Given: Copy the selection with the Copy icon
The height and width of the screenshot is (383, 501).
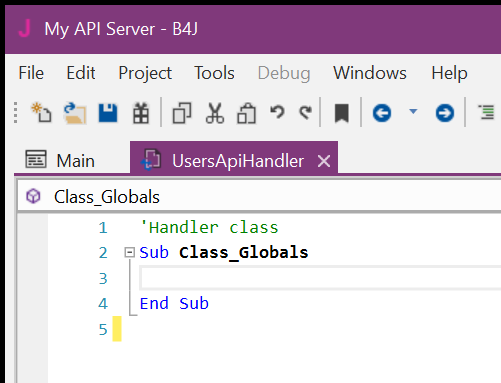Looking at the screenshot, I should pyautogui.click(x=182, y=113).
